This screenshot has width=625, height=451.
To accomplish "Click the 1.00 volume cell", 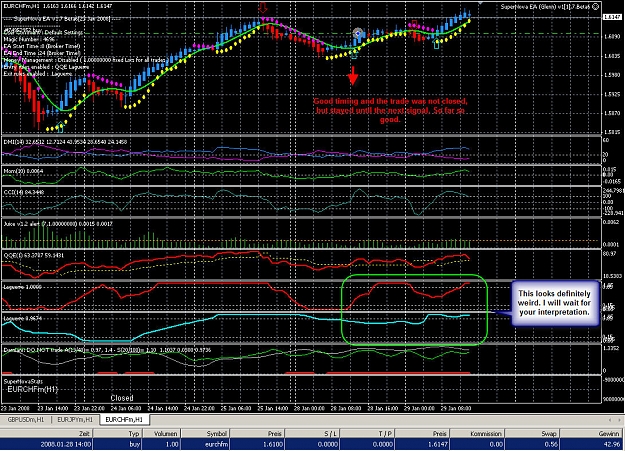I will tap(173, 444).
